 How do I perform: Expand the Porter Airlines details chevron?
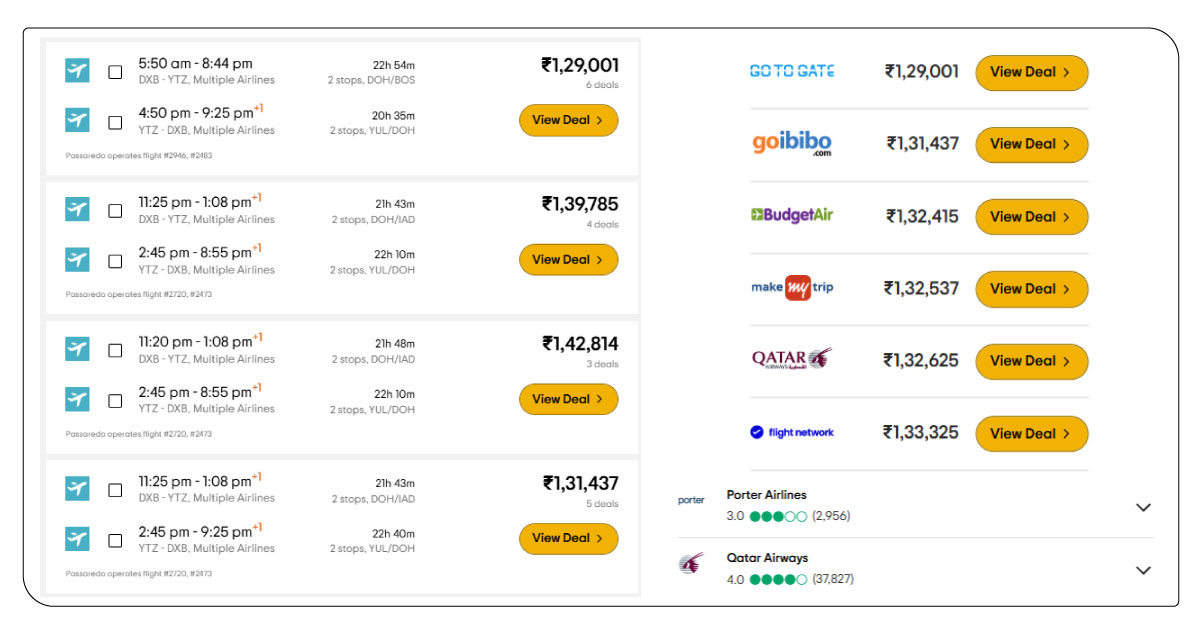(1143, 505)
